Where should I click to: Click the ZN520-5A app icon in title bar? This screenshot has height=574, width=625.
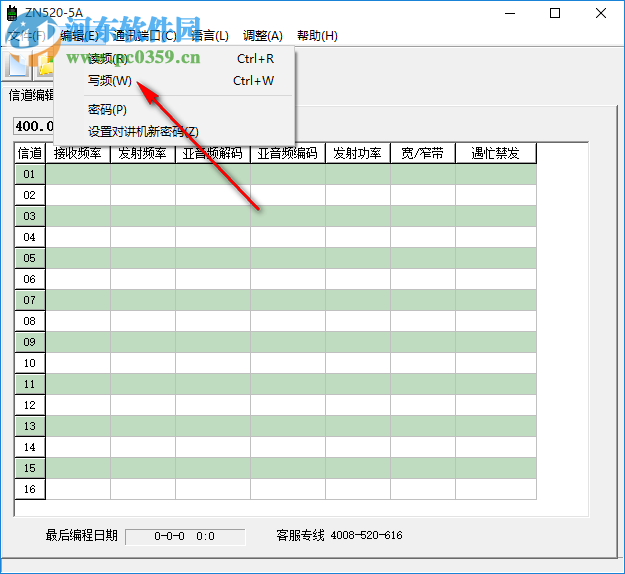pyautogui.click(x=12, y=13)
